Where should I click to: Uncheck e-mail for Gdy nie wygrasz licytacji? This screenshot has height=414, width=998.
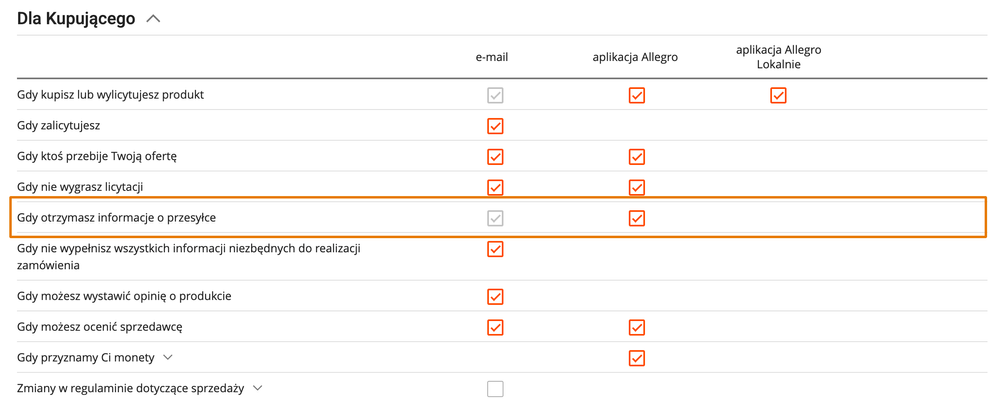[495, 187]
